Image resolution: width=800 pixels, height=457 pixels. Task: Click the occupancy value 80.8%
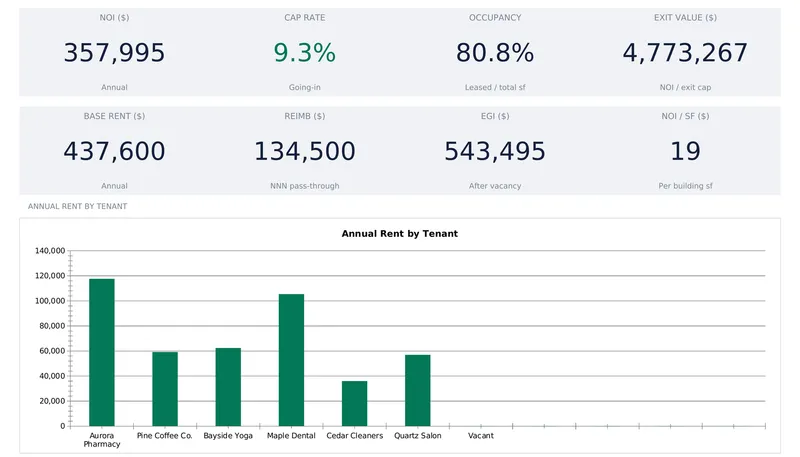495,53
